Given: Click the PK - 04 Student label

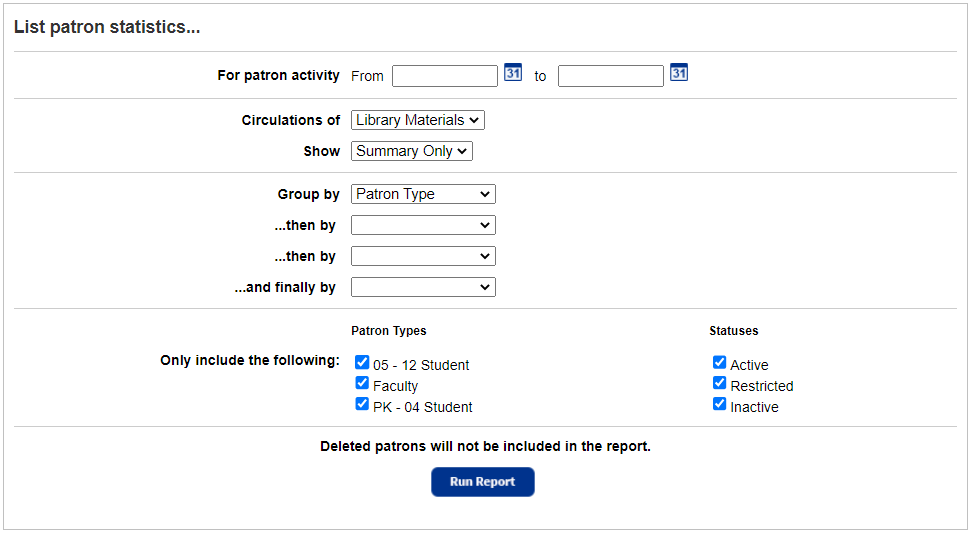Looking at the screenshot, I should tap(423, 407).
